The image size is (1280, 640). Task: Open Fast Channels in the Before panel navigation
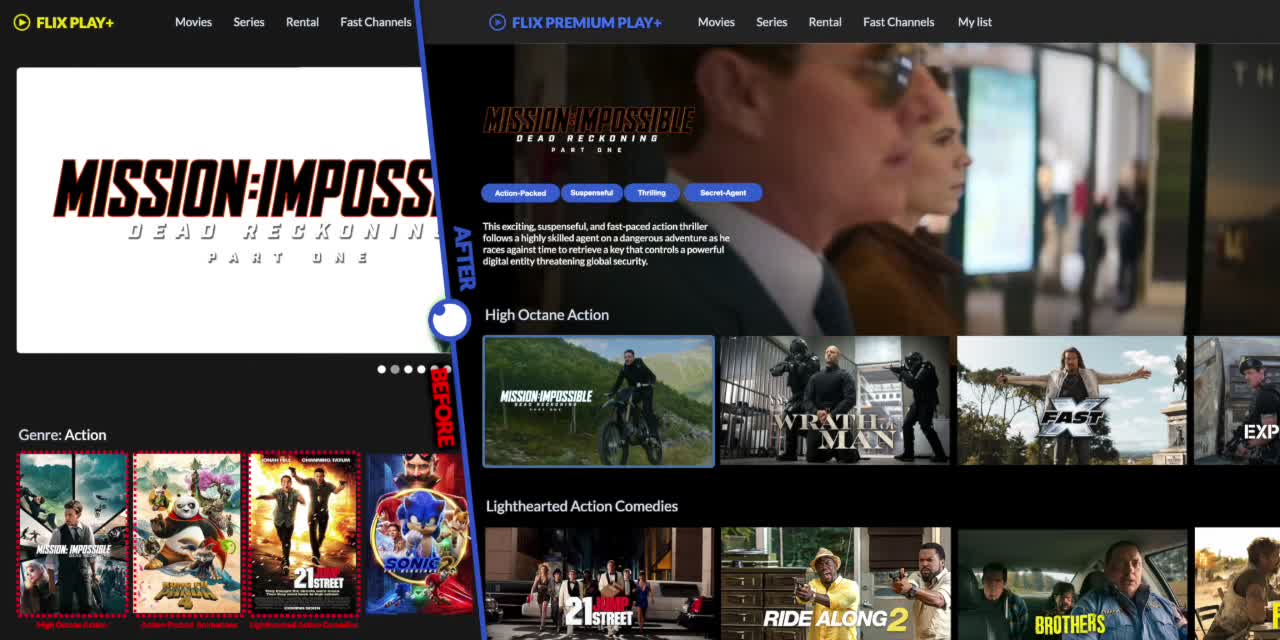375,22
